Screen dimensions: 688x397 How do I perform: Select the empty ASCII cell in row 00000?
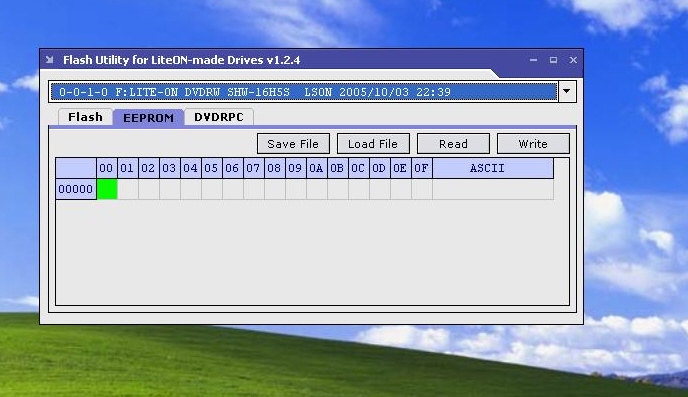(493, 189)
